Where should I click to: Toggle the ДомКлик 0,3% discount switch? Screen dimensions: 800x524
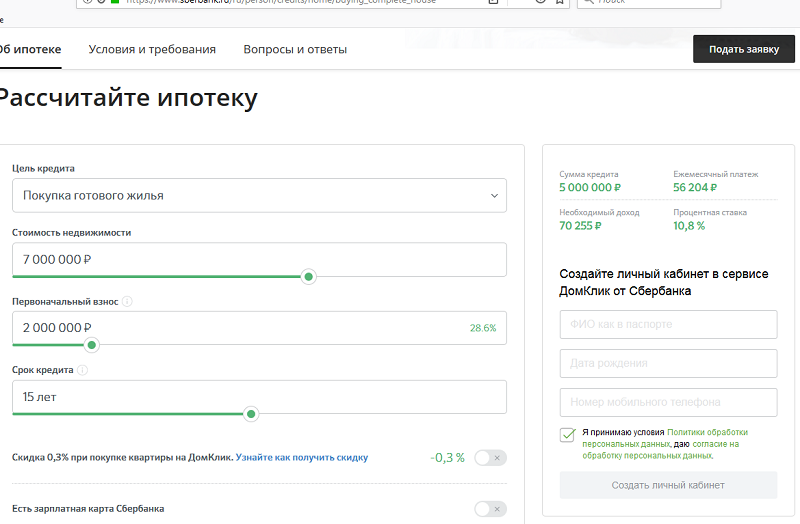pos(490,458)
